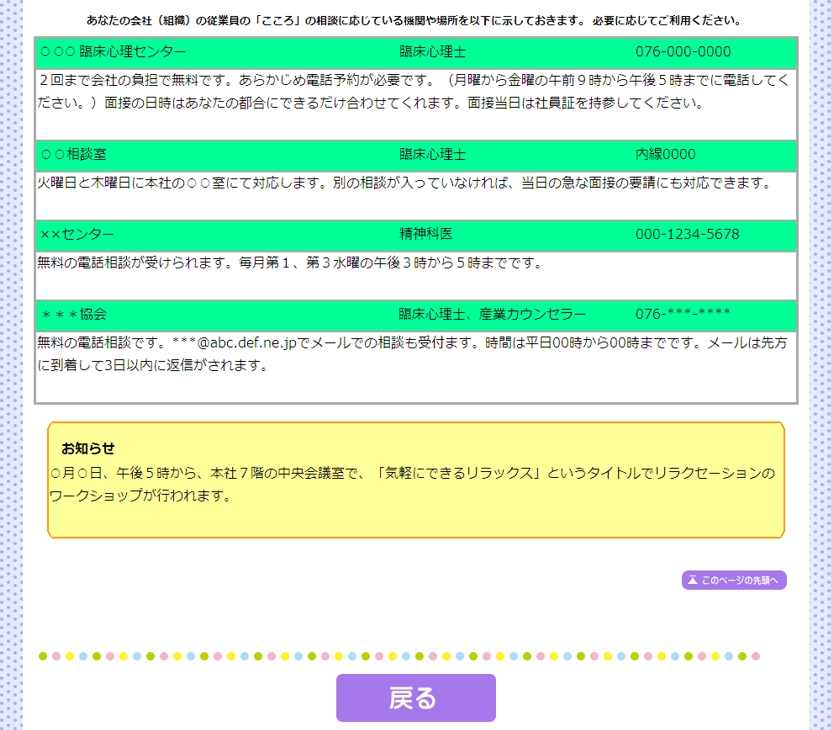Click the 戻る button
Screen dimensions: 831x730
415,697
